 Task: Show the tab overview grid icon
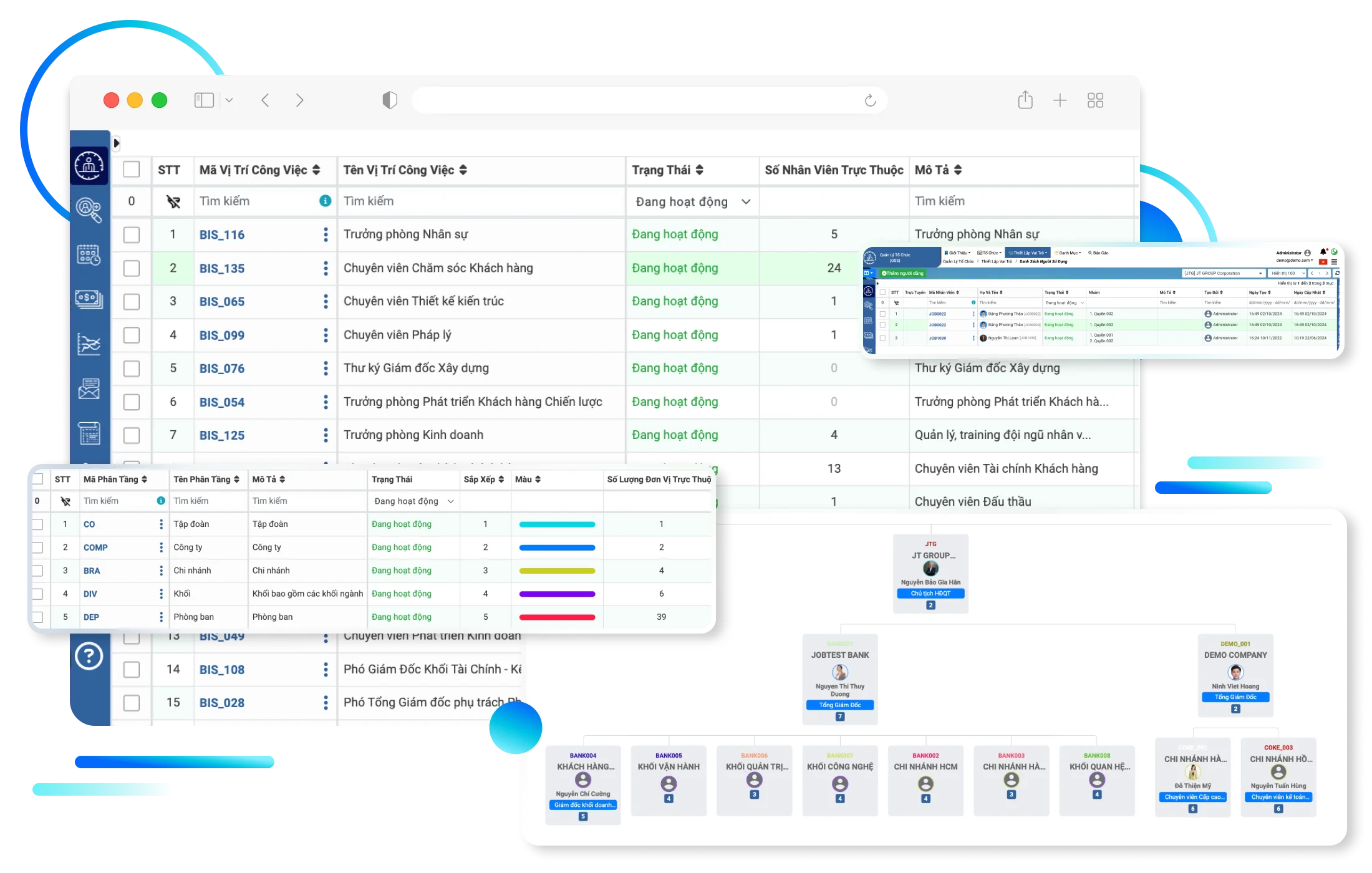point(1095,100)
